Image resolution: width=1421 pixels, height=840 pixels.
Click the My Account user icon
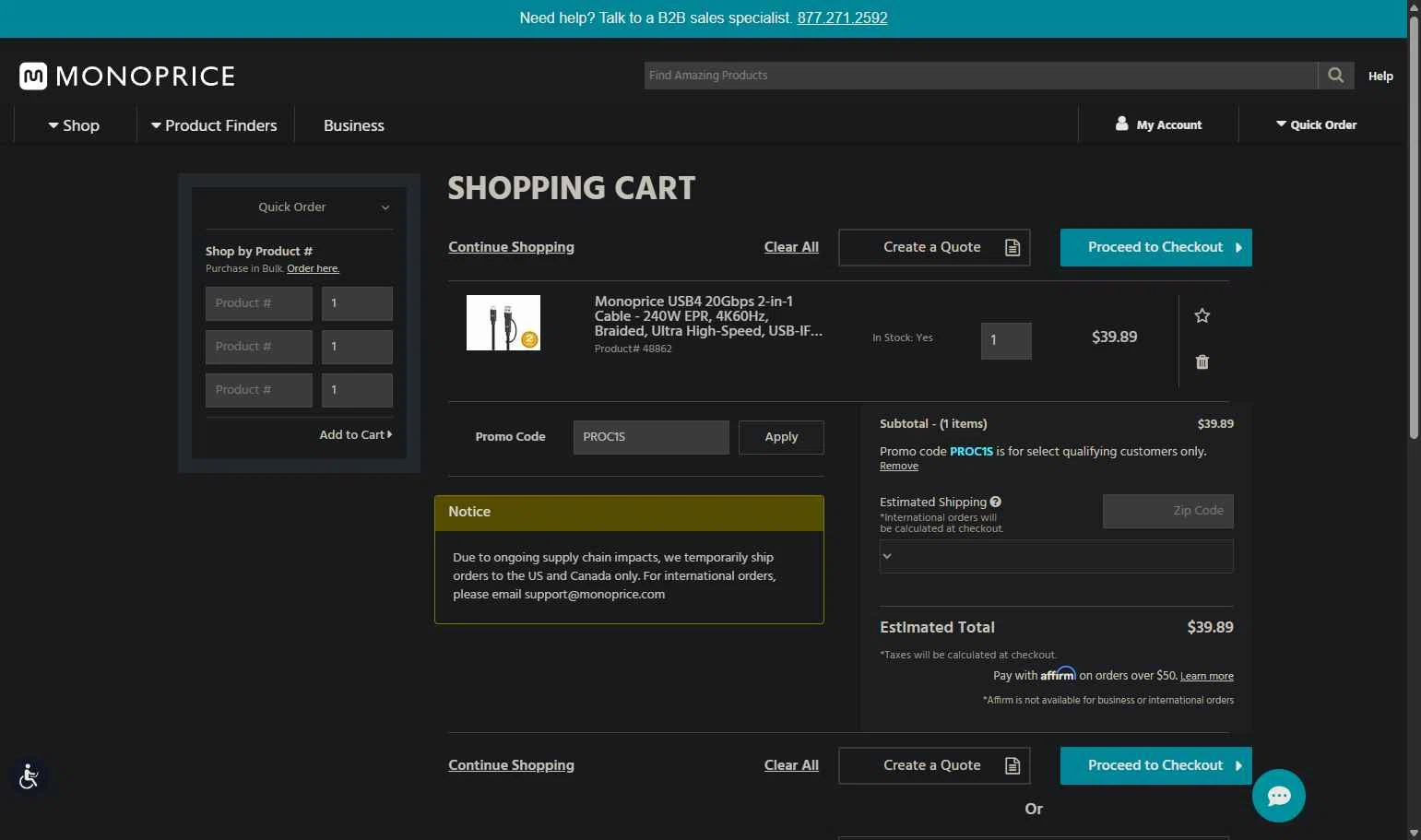tap(1121, 124)
